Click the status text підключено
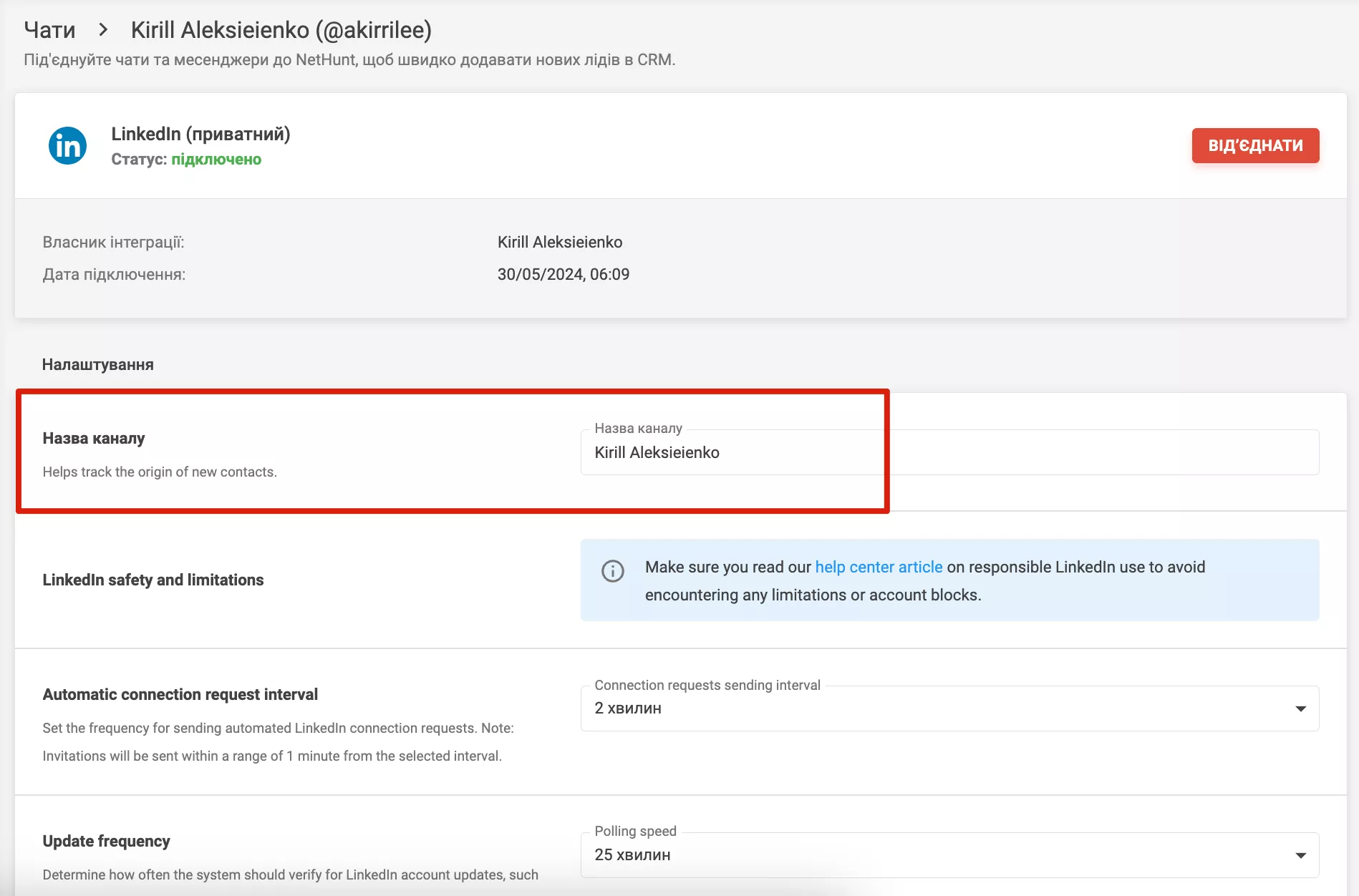 point(216,160)
